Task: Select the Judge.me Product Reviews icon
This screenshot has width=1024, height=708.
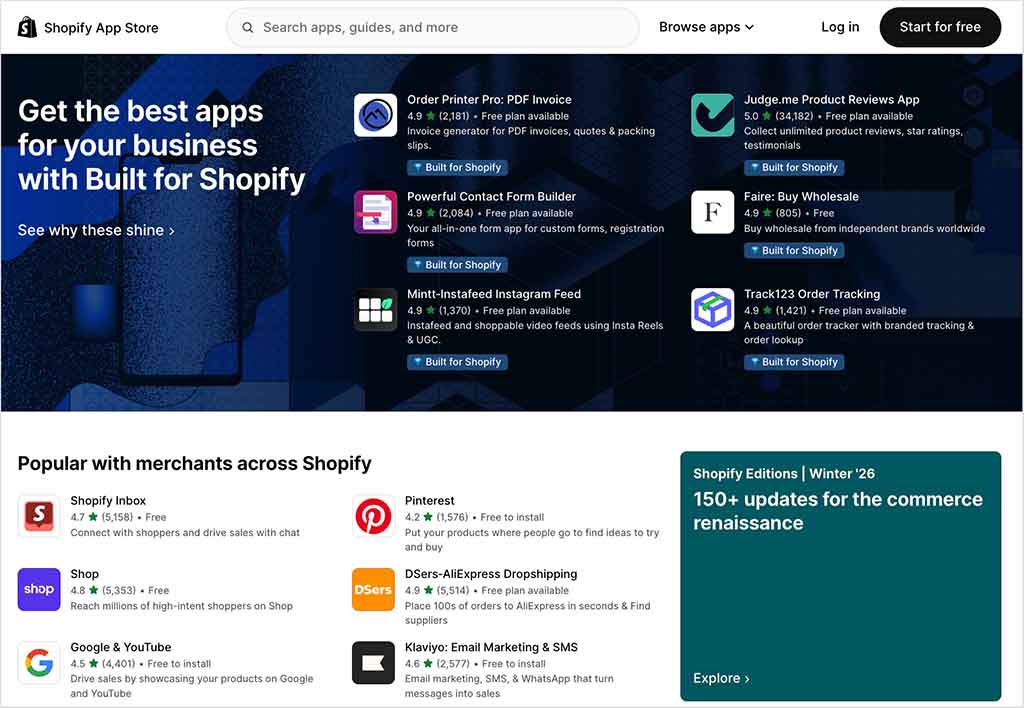Action: (712, 116)
